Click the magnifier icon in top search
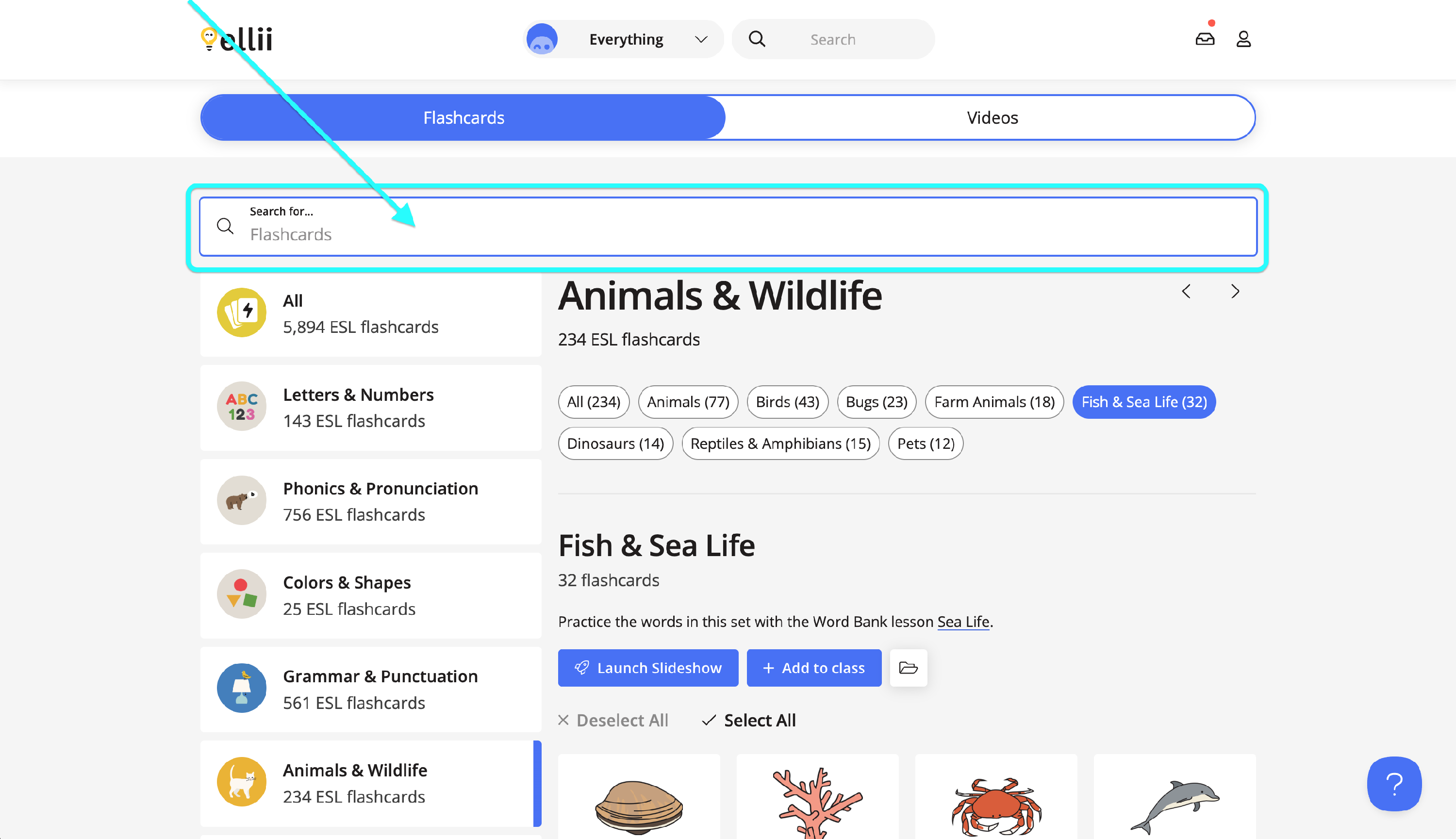Screen dimensions: 1456x839 (757, 39)
